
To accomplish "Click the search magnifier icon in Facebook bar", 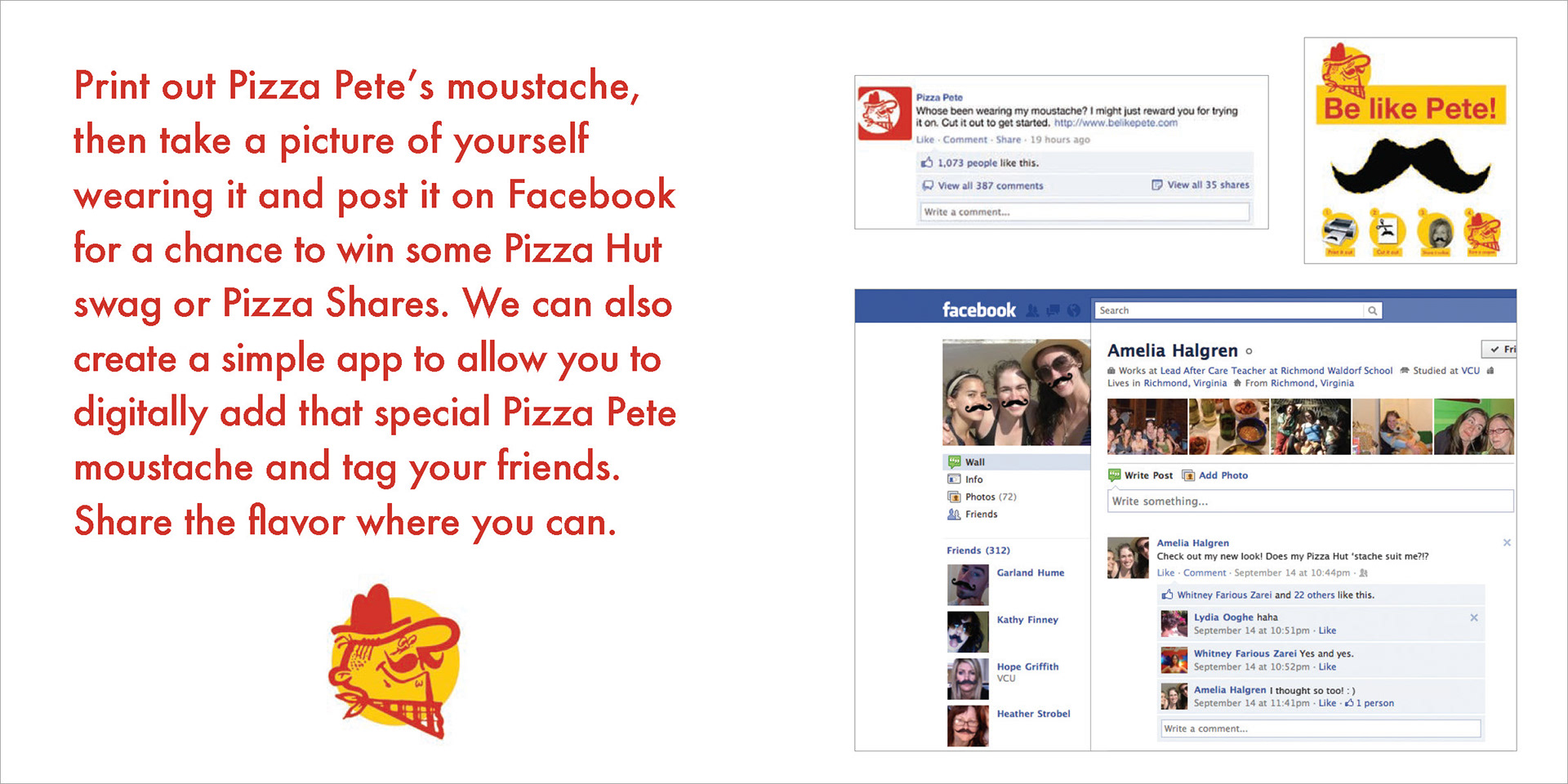I will (x=1372, y=310).
